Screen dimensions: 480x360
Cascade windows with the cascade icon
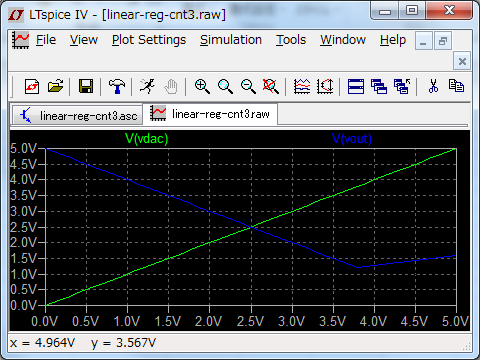pos(379,87)
